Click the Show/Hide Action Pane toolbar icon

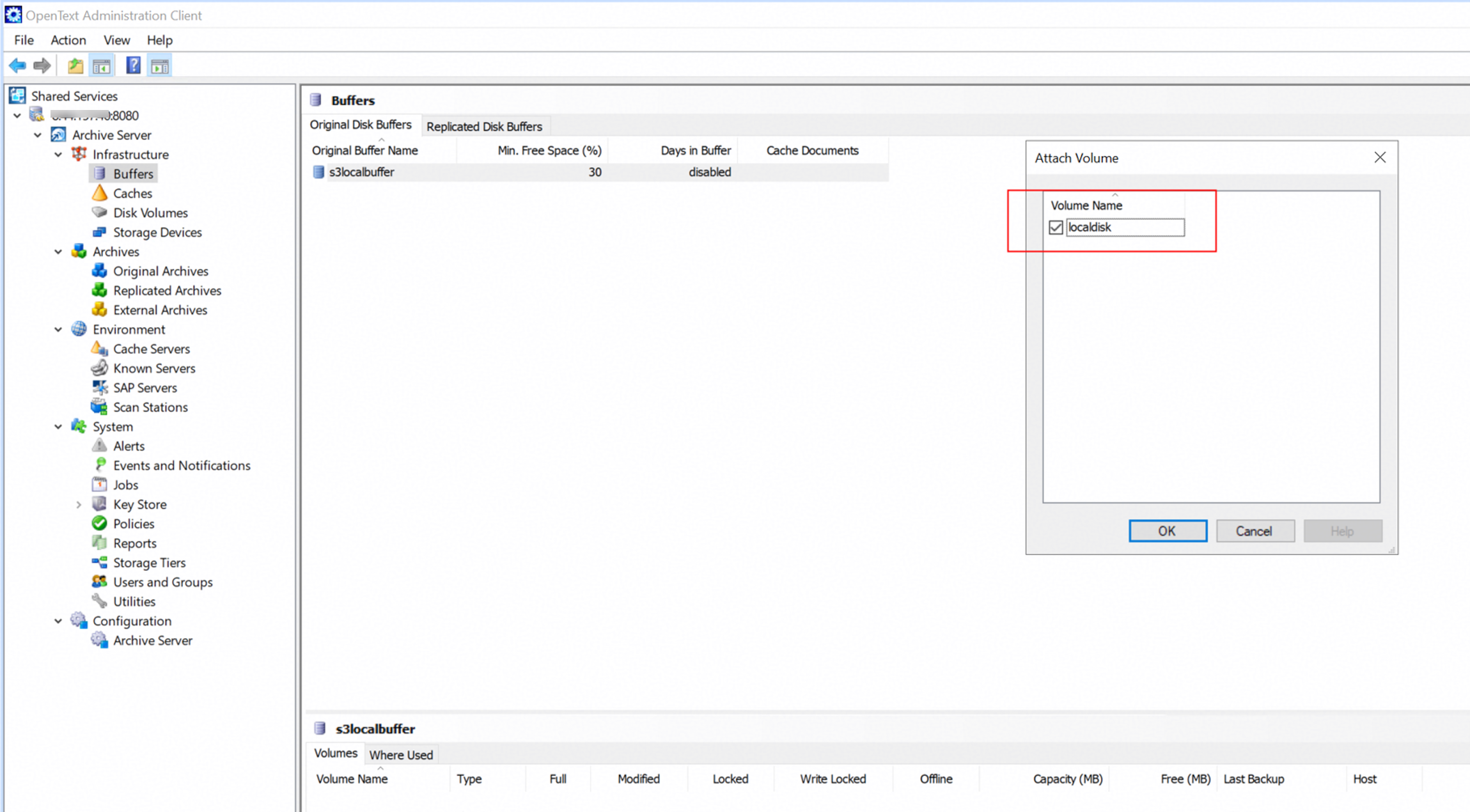(160, 65)
